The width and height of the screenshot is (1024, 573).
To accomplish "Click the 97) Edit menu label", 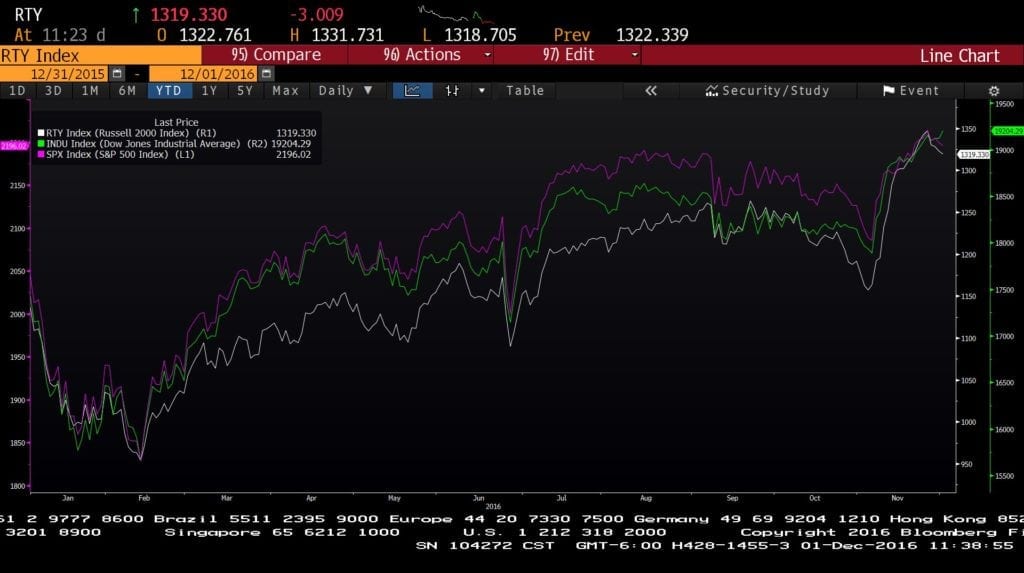I will (568, 55).
